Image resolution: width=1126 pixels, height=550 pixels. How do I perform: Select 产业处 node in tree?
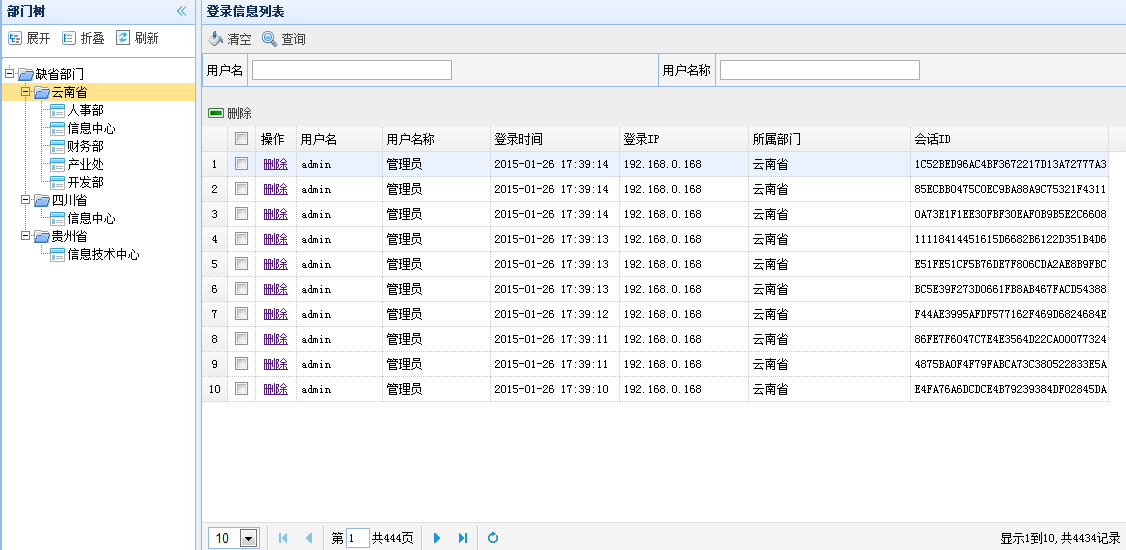click(x=85, y=164)
